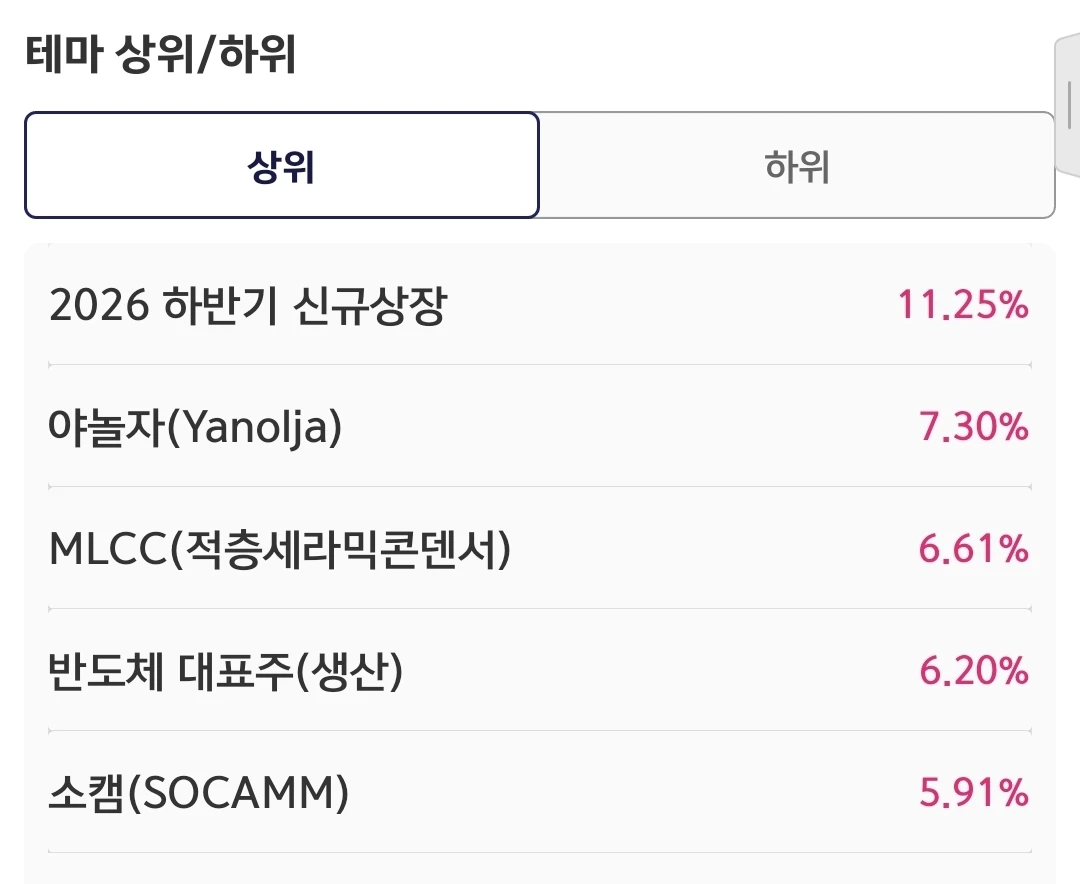1080x884 pixels.
Task: Select the 소캠(SOCAMM) theme row
Action: coord(539,792)
